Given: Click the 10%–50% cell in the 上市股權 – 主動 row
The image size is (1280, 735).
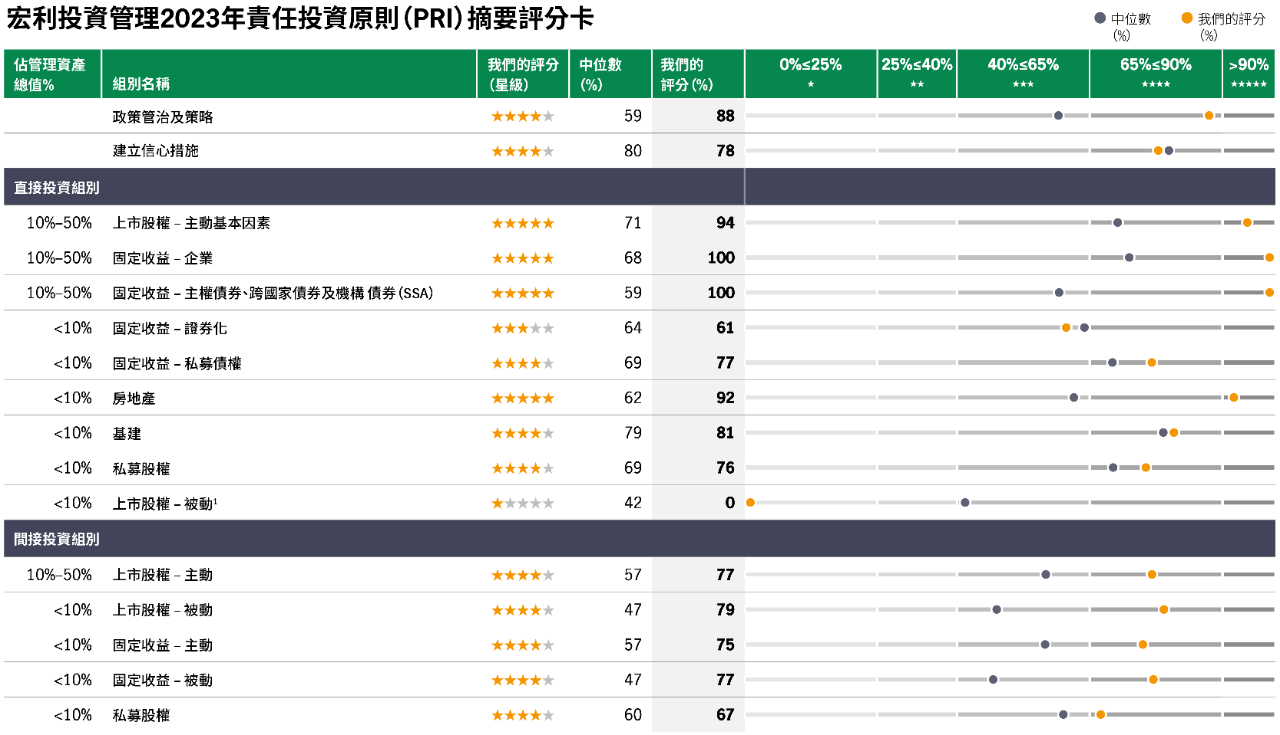Looking at the screenshot, I should 59,575.
